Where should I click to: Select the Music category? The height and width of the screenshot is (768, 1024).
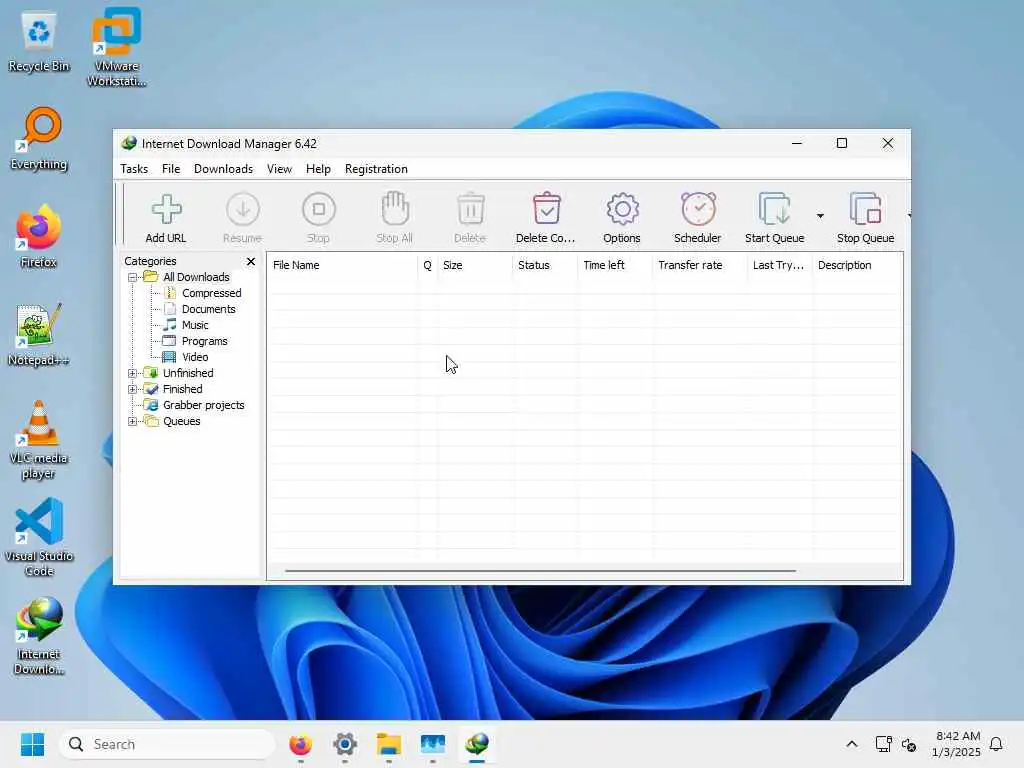click(195, 325)
